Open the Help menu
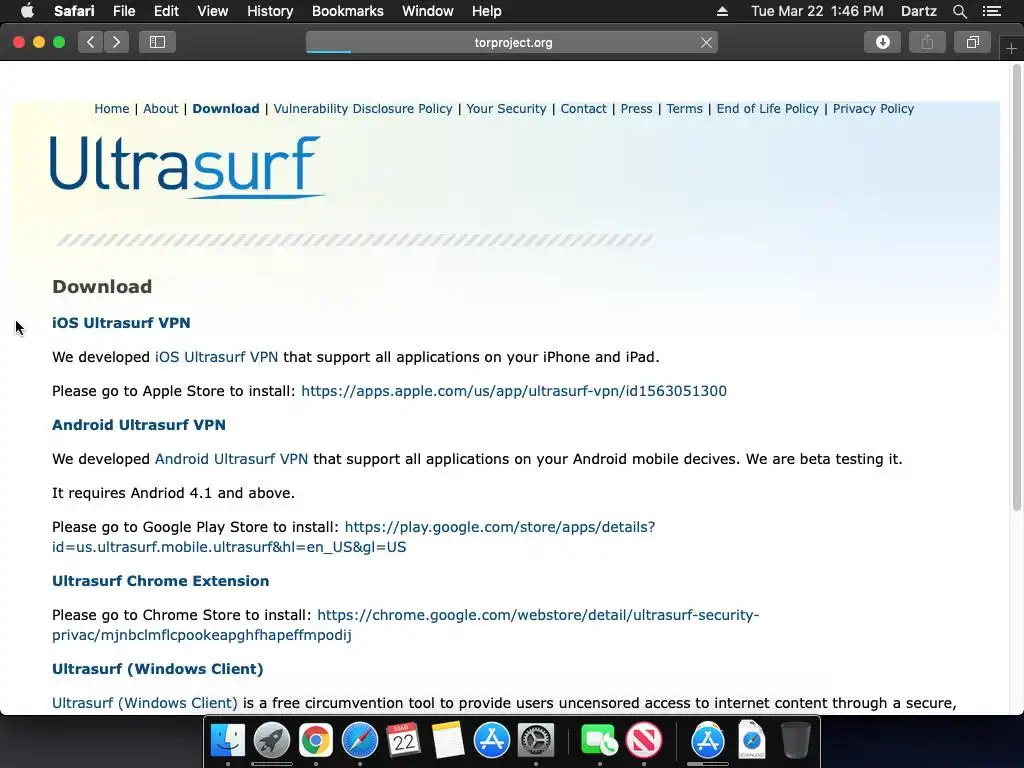 (x=487, y=11)
